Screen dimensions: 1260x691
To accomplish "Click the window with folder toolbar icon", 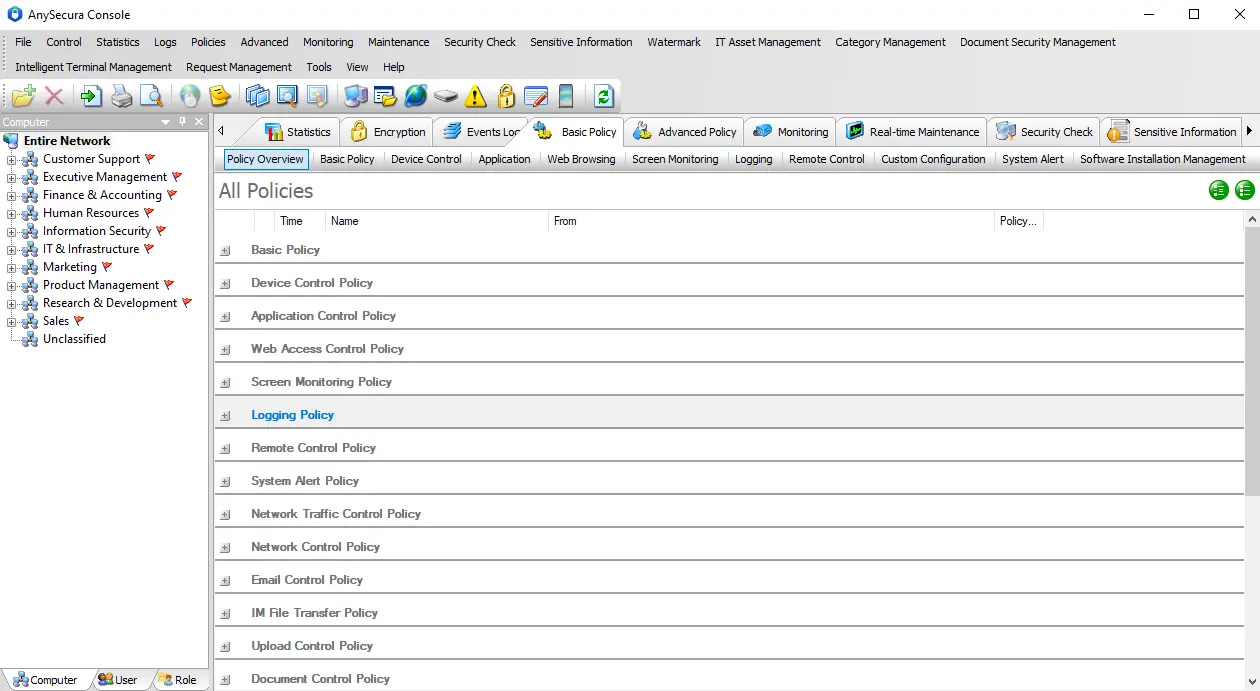I will (x=385, y=96).
